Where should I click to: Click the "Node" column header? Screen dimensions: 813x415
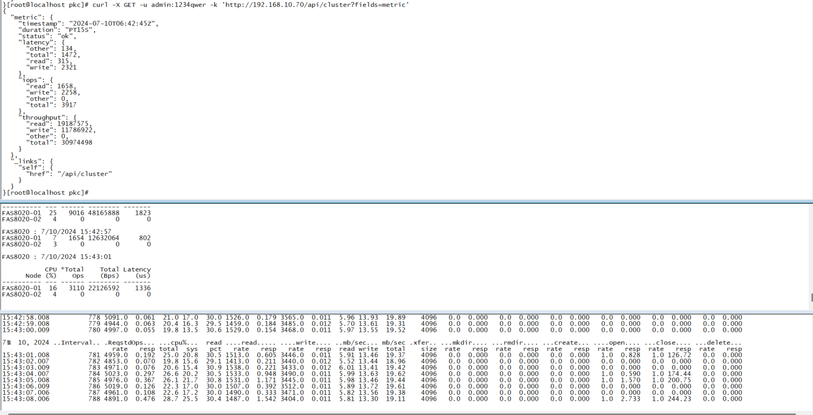pos(33,275)
